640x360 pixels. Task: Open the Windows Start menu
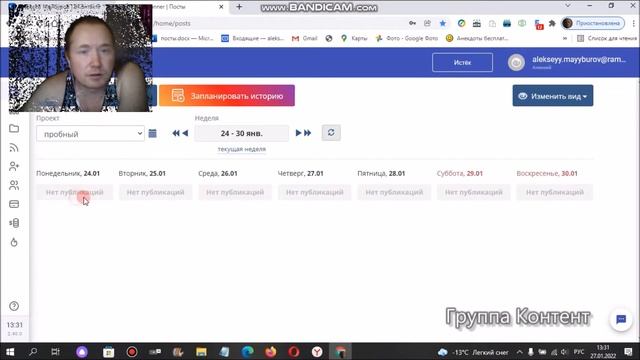10,351
